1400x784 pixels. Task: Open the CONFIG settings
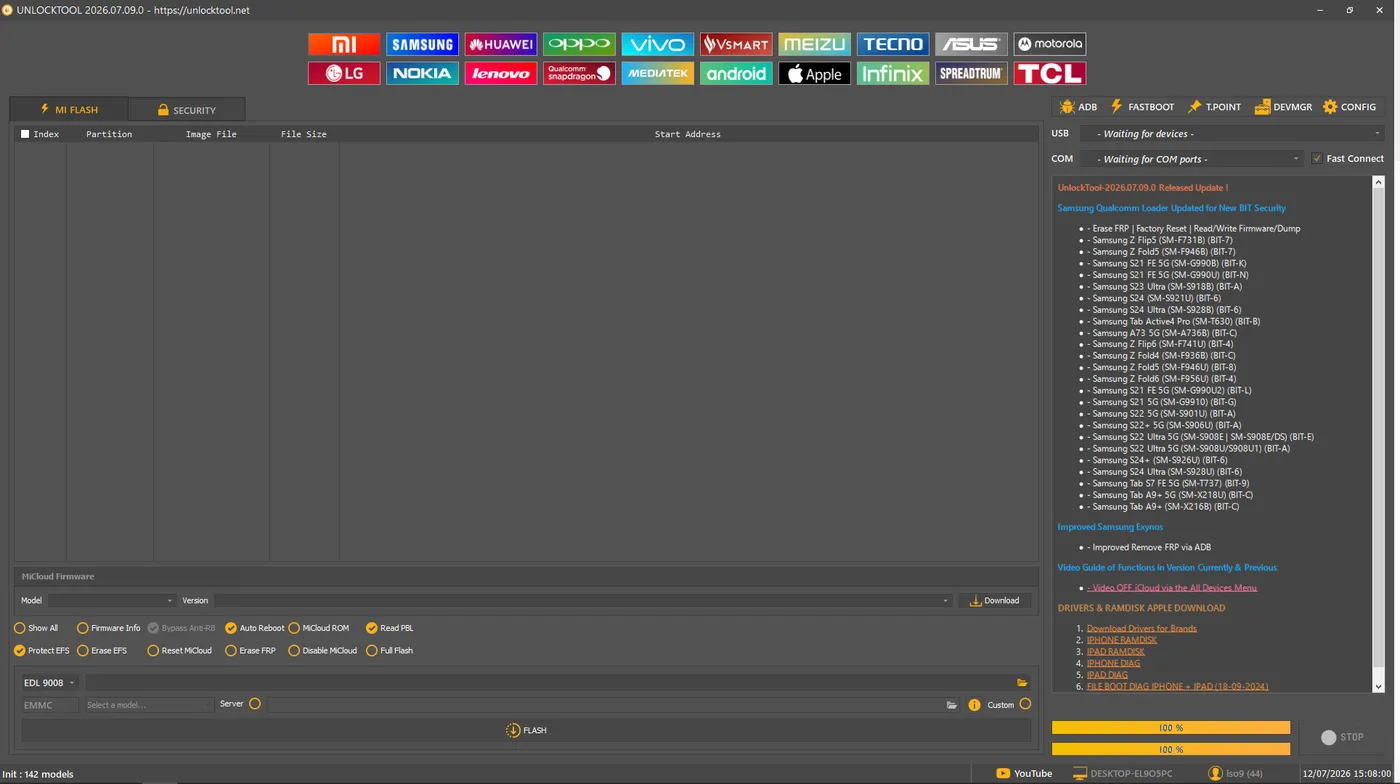coord(1349,107)
